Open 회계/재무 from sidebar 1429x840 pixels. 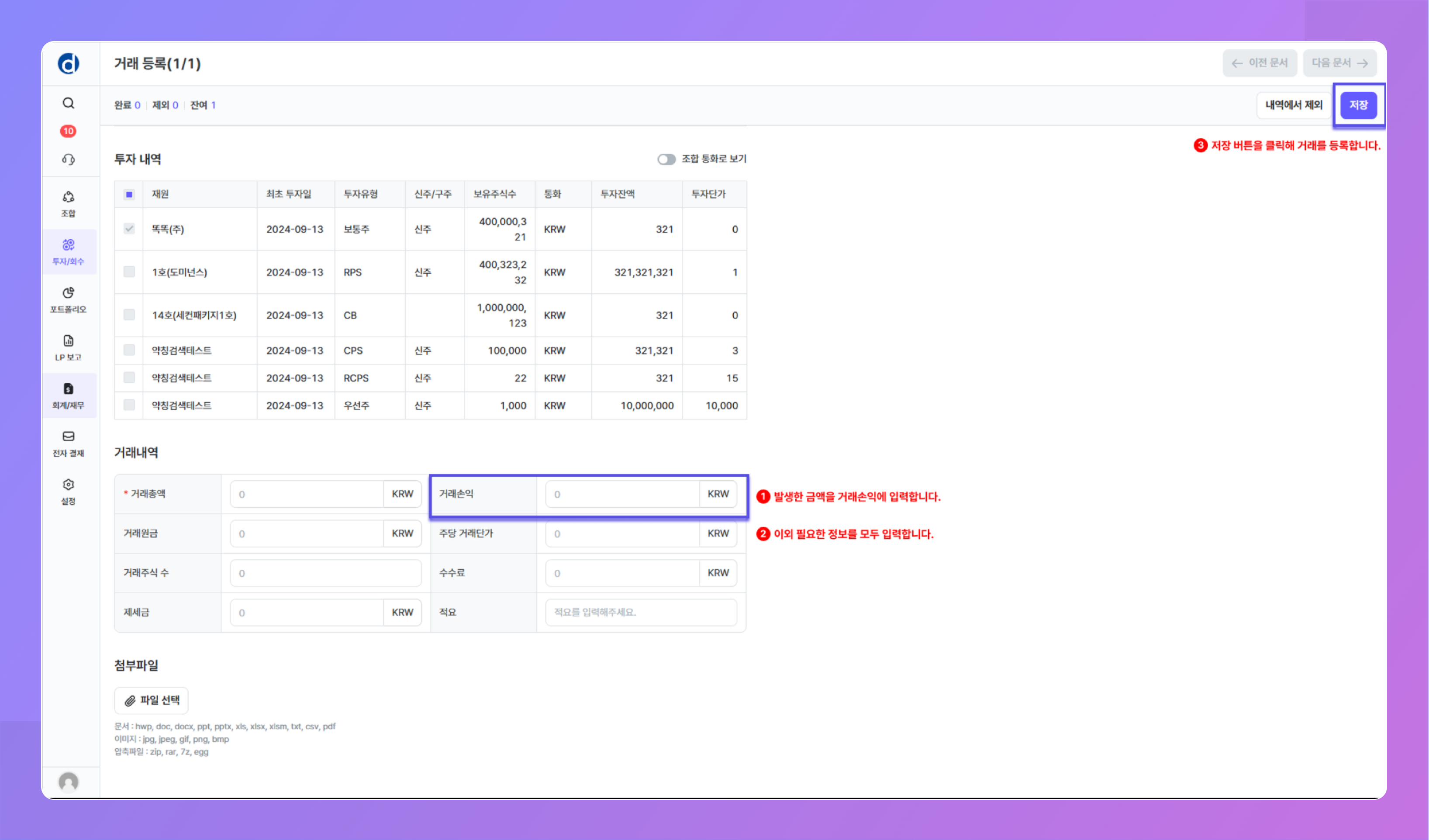tap(68, 395)
